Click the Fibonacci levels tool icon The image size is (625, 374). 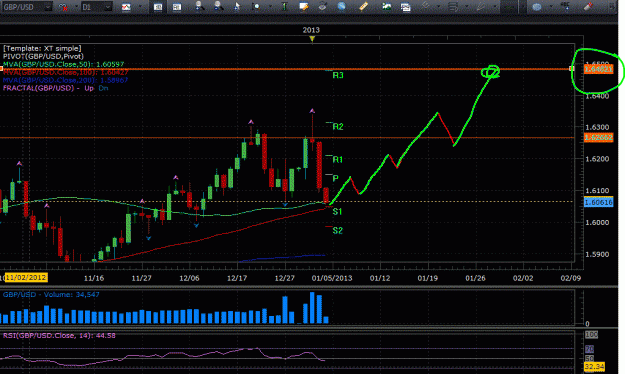point(453,7)
